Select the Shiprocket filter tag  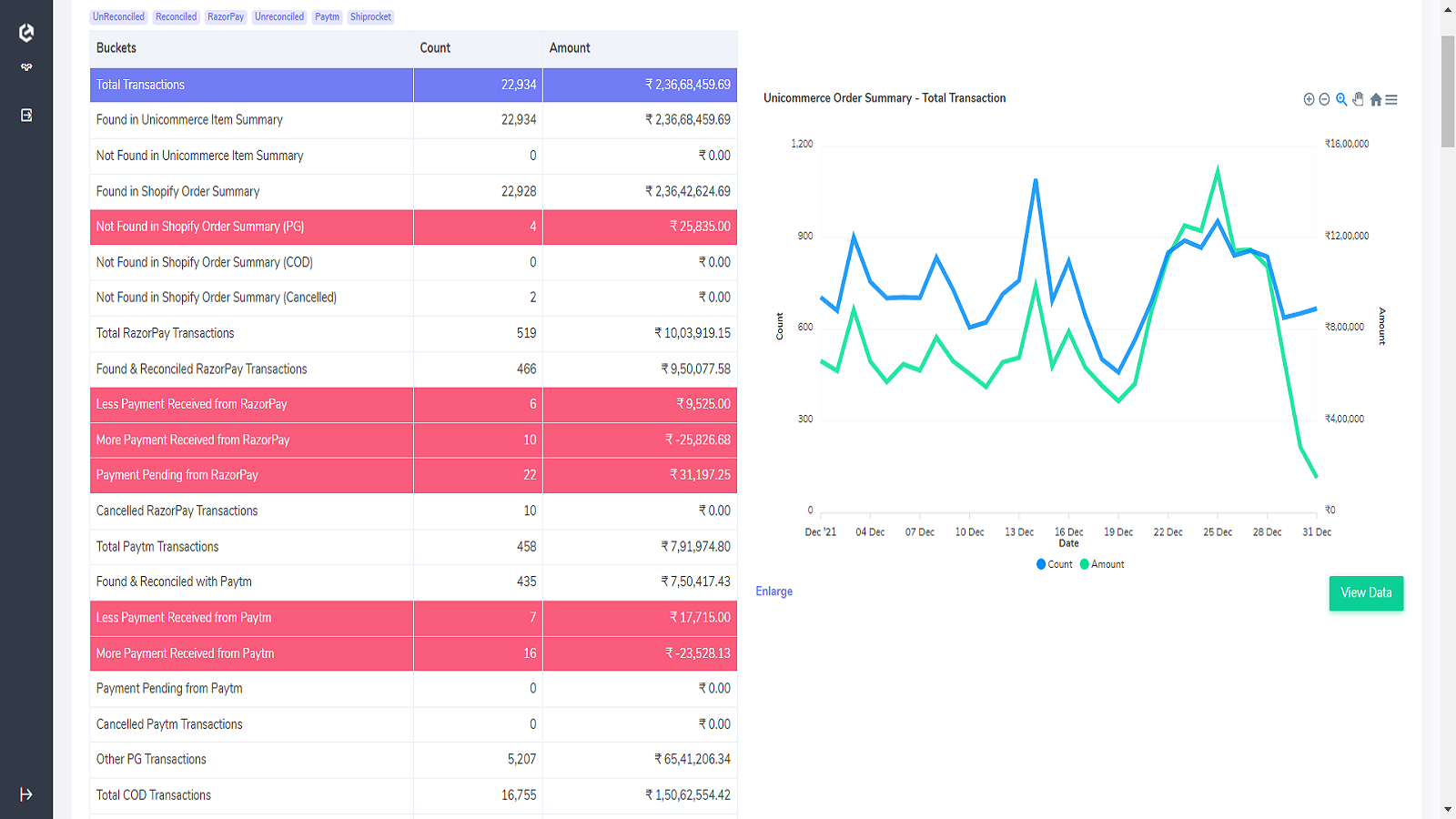[370, 17]
